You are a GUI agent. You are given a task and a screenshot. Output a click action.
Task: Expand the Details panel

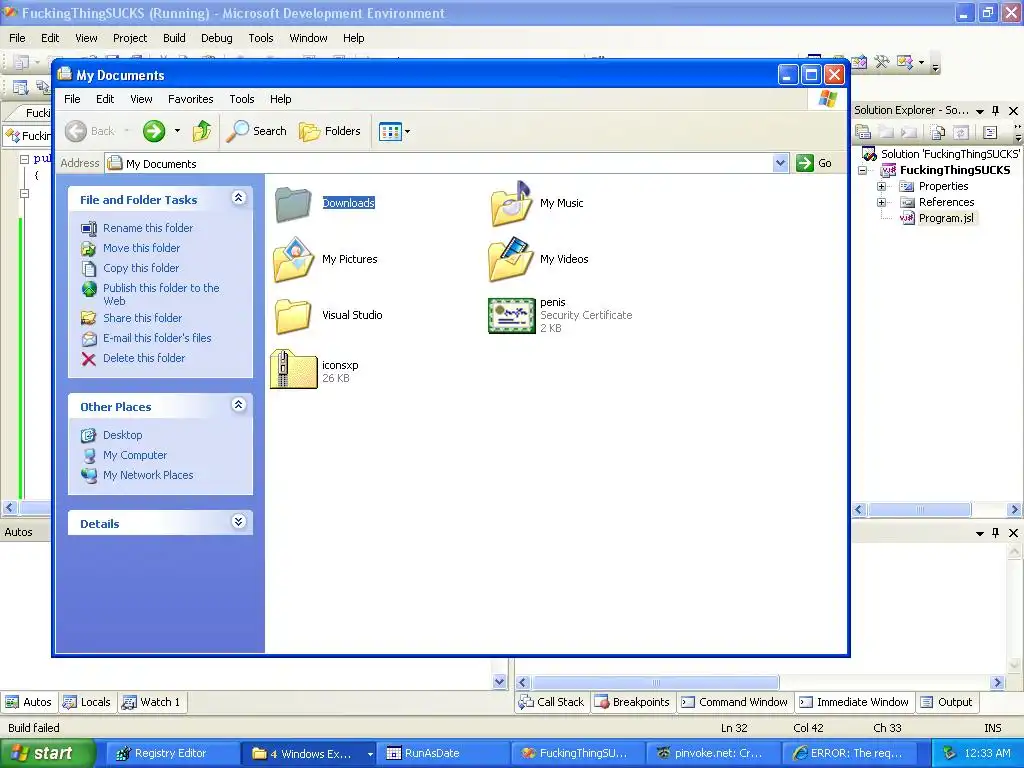point(238,522)
